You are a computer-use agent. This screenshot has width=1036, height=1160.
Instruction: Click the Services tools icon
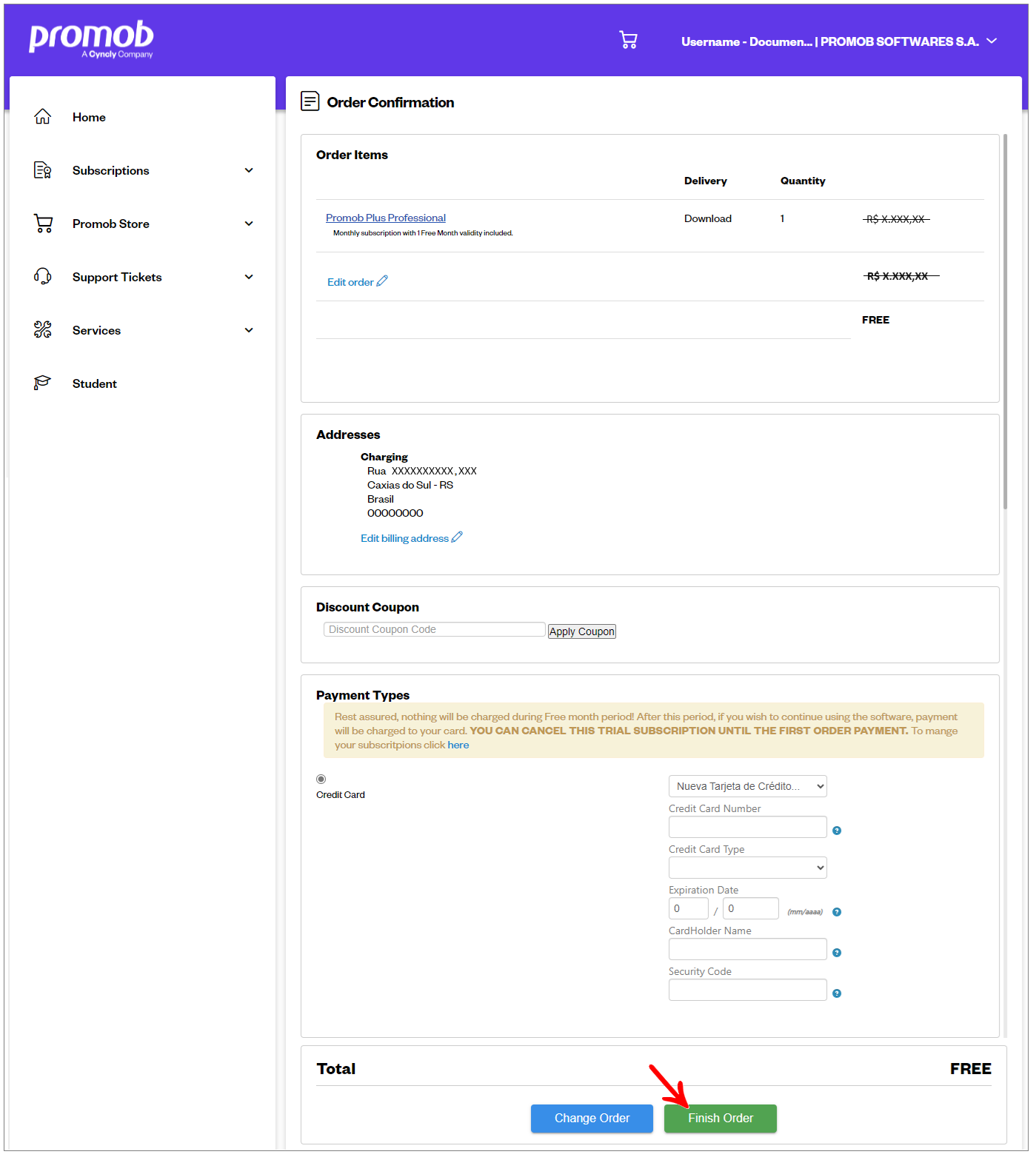pos(43,330)
